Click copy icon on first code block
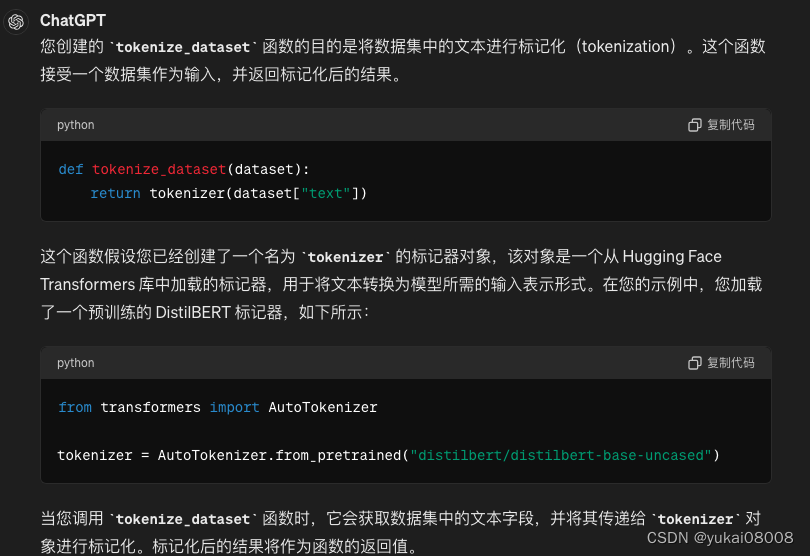This screenshot has height=556, width=810. point(694,125)
